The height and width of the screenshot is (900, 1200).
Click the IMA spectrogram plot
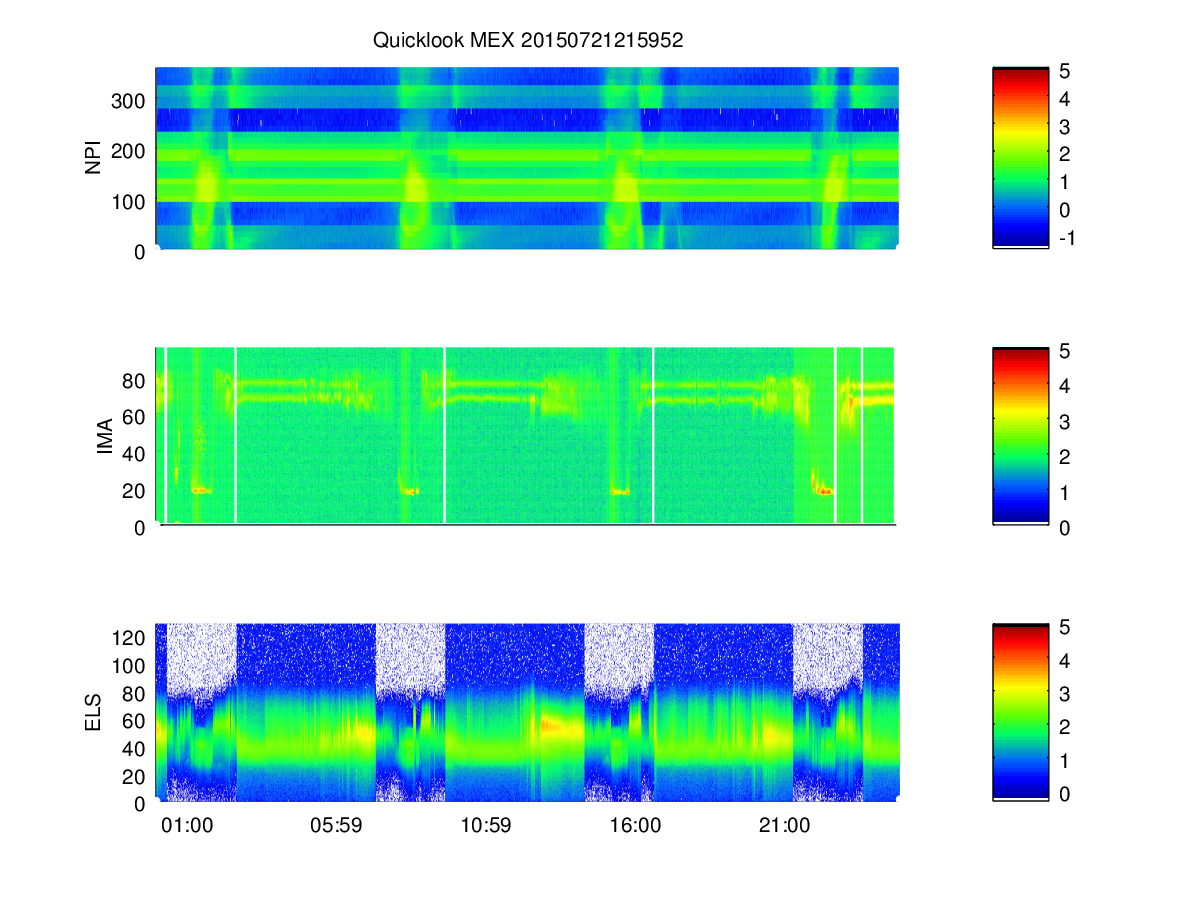(x=527, y=436)
